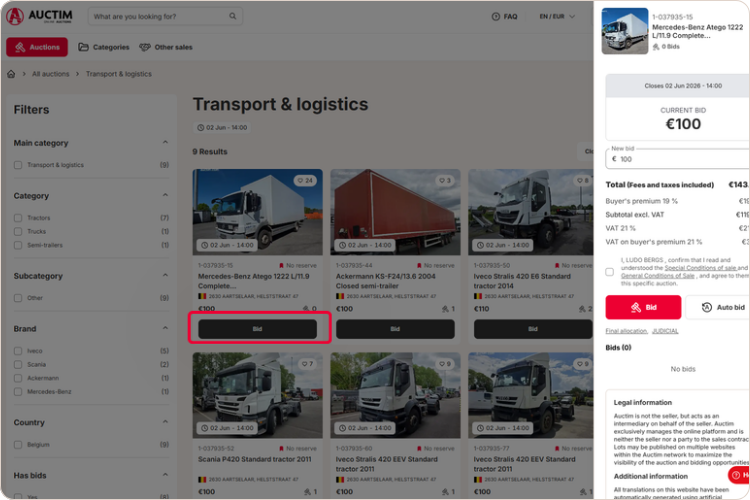The width and height of the screenshot is (750, 500).
Task: Favorite the Mercedes-Benz Atego lot (24 hearts)
Action: (305, 180)
